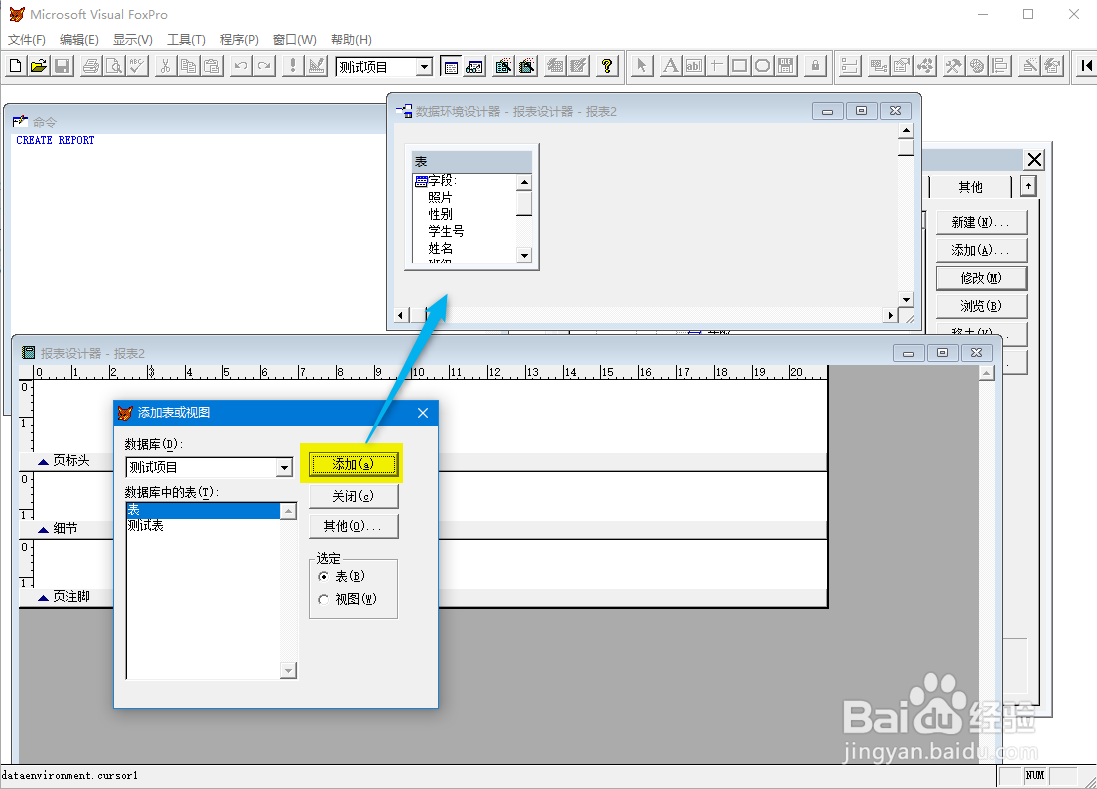Viewport: 1097px width, 789px height.
Task: Click the field list scroll down arrow
Action: tap(525, 255)
